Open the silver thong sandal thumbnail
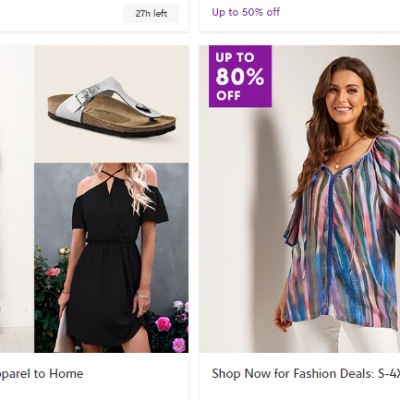 pyautogui.click(x=111, y=103)
